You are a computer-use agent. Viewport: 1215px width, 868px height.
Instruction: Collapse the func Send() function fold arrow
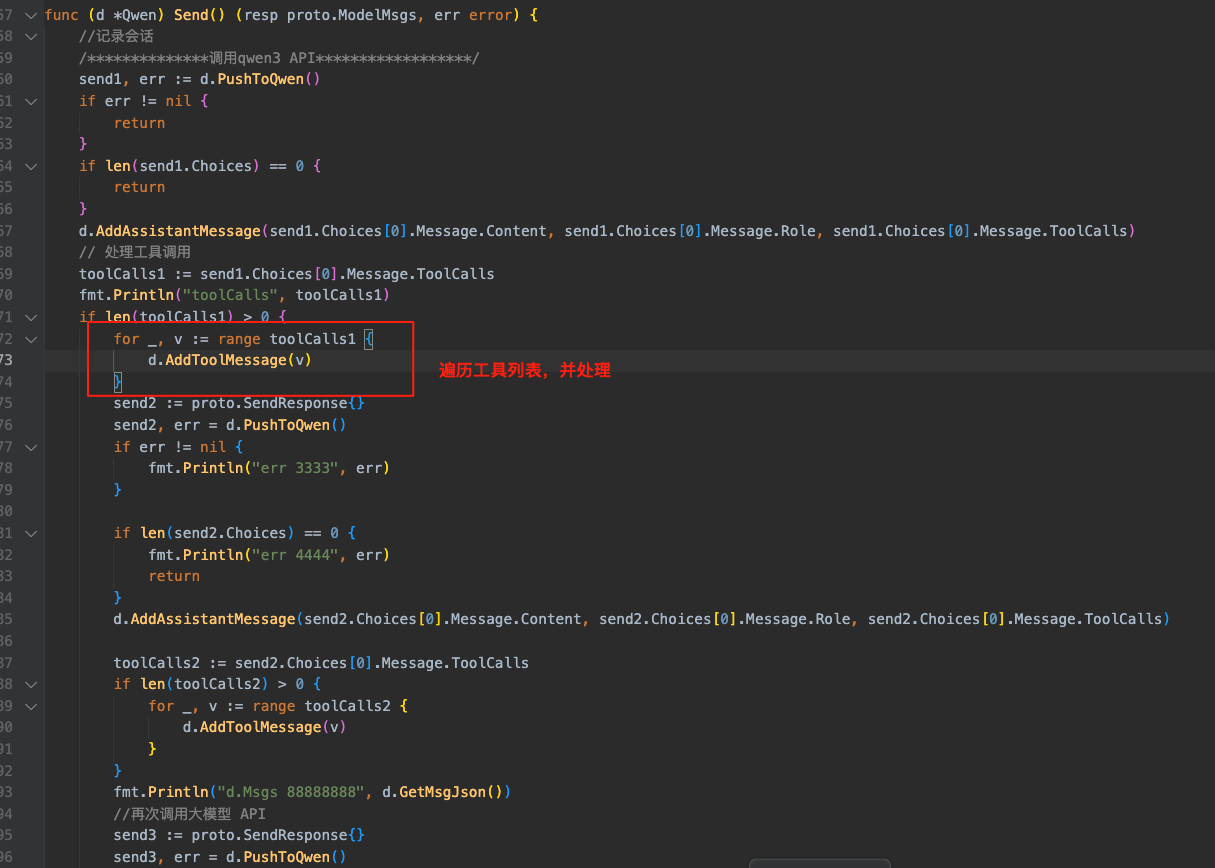pyautogui.click(x=30, y=15)
